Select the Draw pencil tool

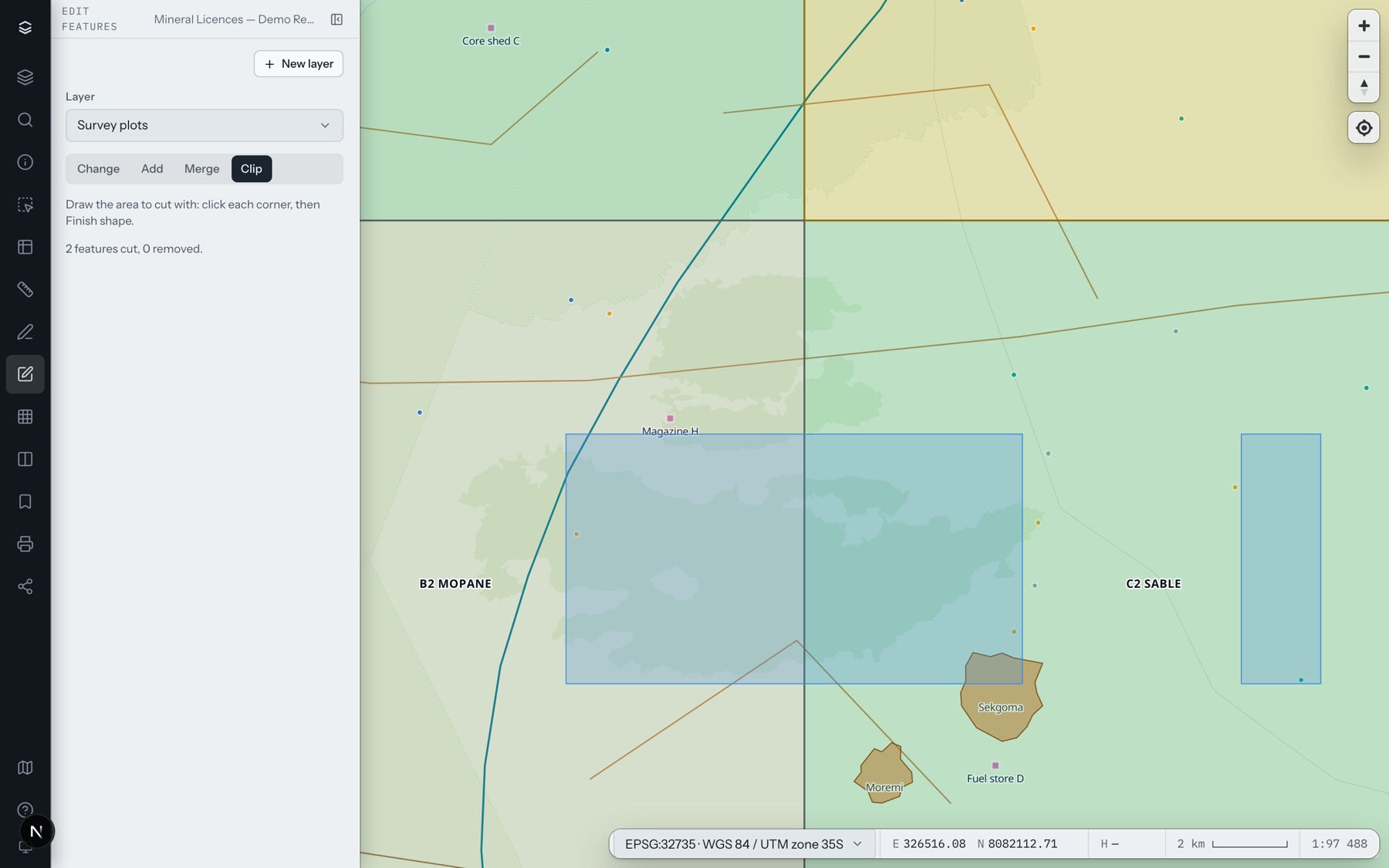tap(25, 332)
